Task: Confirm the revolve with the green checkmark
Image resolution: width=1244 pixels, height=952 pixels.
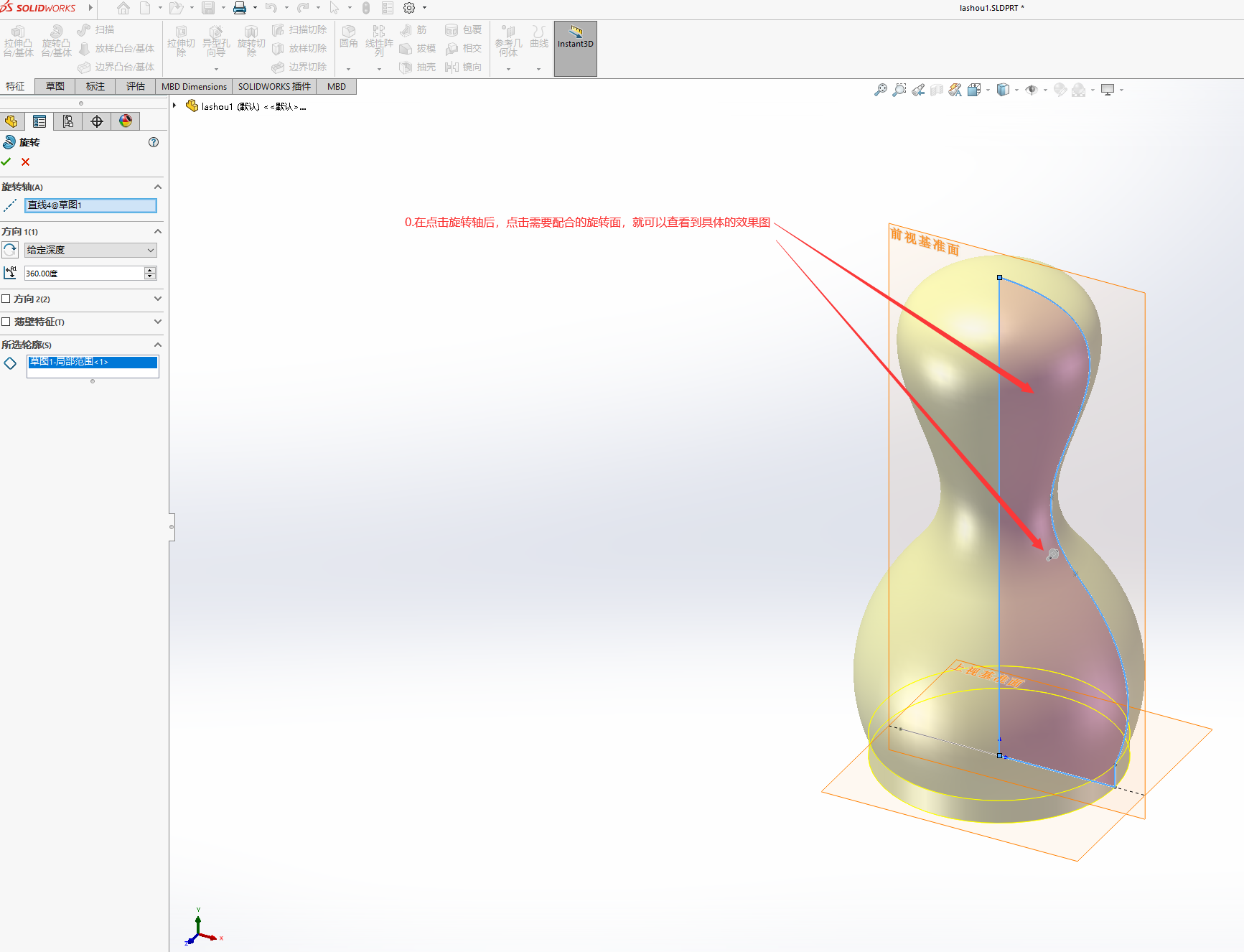Action: [6, 162]
